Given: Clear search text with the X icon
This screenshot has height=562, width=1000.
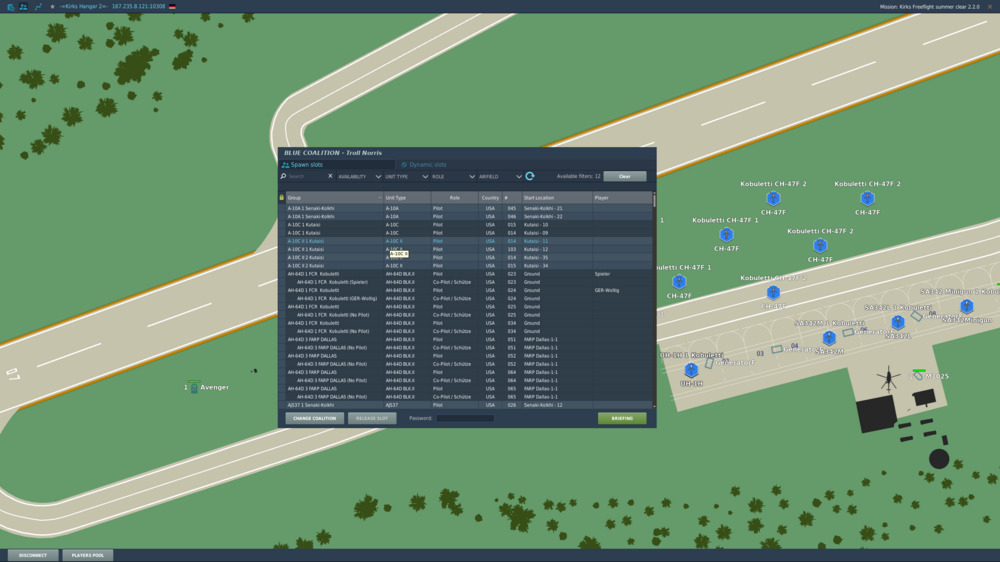Looking at the screenshot, I should click(330, 176).
